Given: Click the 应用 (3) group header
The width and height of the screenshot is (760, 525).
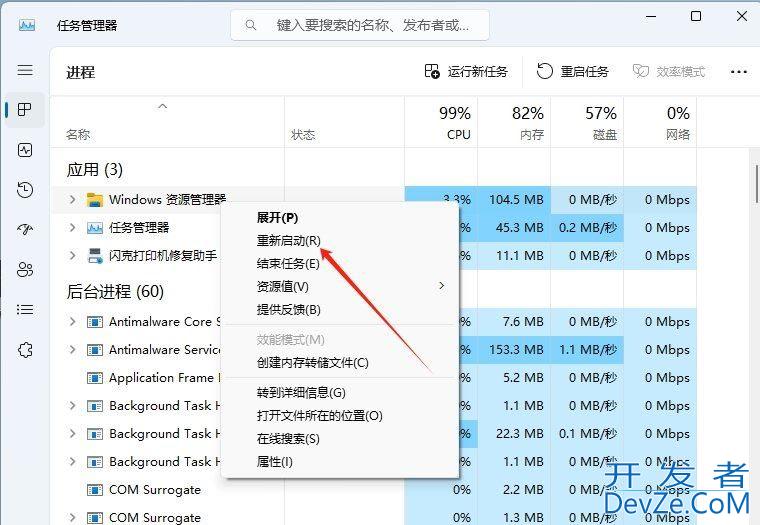Looking at the screenshot, I should tap(95, 170).
